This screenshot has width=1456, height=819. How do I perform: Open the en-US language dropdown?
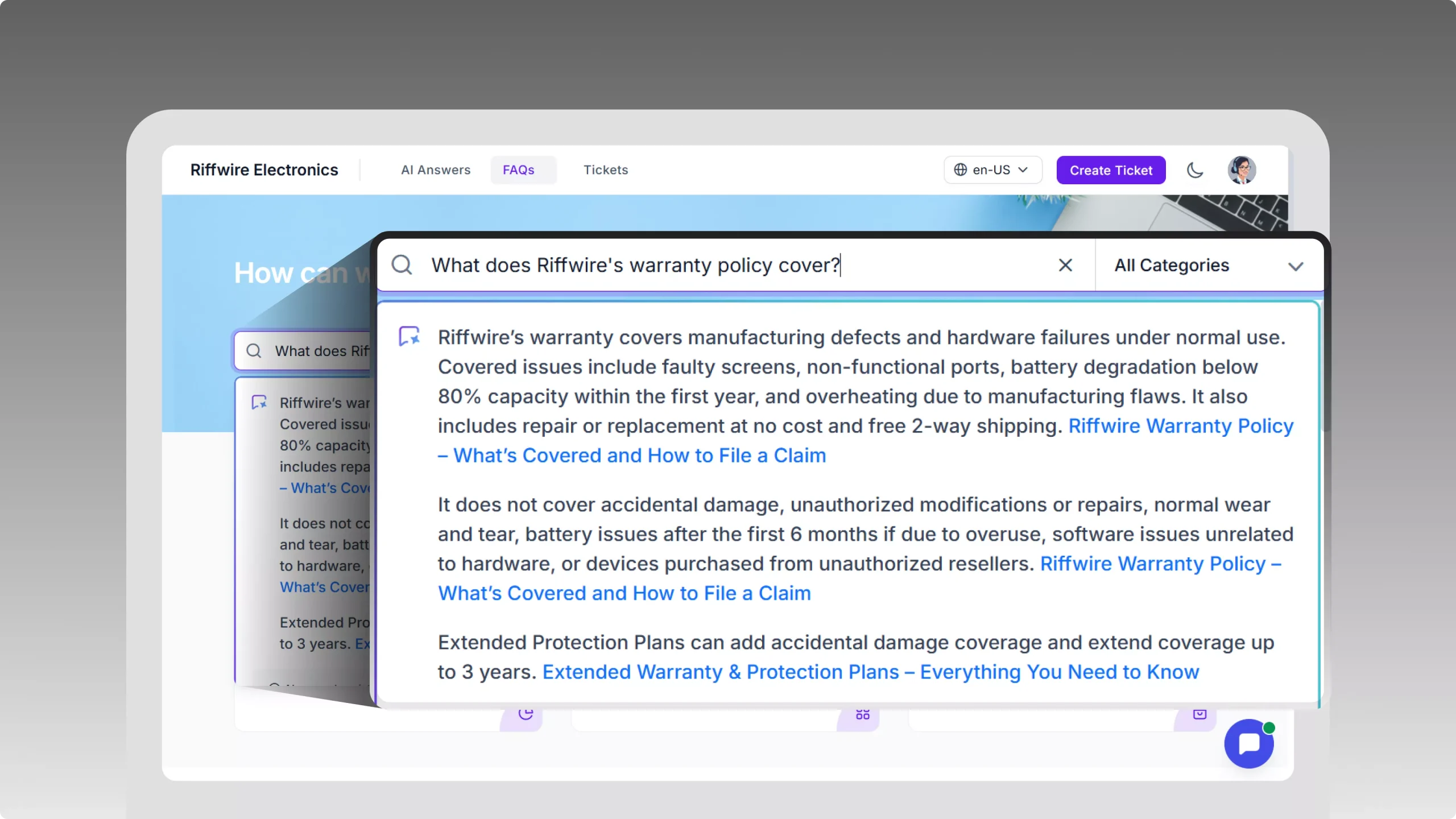[993, 170]
